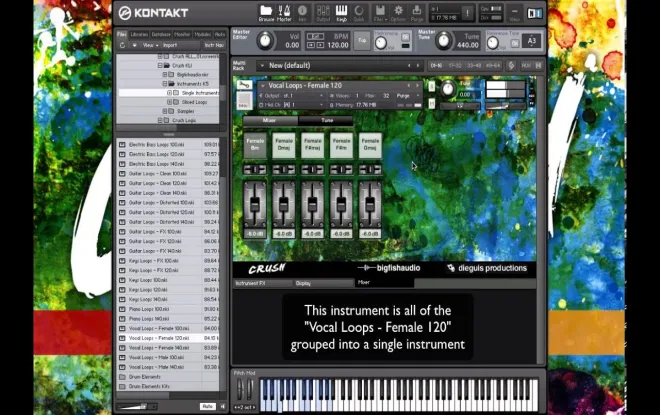Viewport: 660px width, 415px height.
Task: Click the exclamation panic button
Action: point(467,13)
